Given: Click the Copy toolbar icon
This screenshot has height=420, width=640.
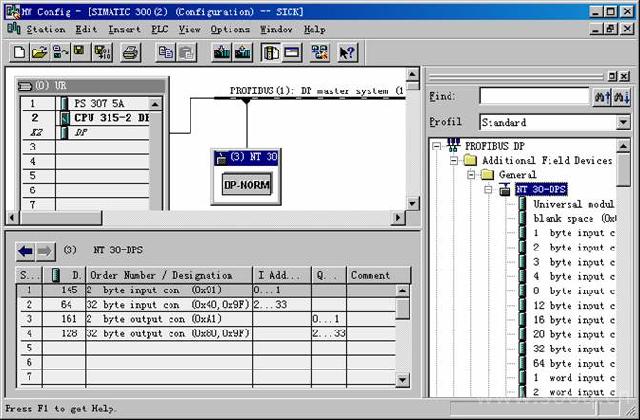Looking at the screenshot, I should (x=165, y=52).
